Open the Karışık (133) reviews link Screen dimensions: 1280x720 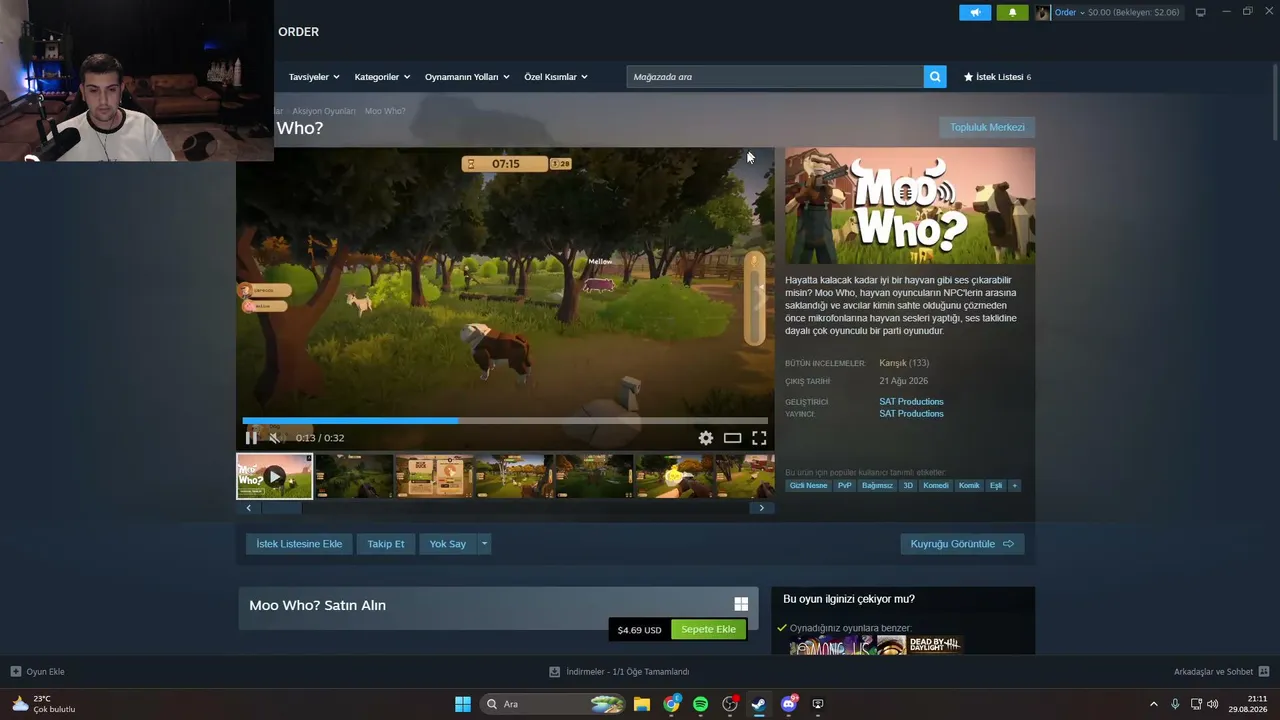[x=904, y=363]
